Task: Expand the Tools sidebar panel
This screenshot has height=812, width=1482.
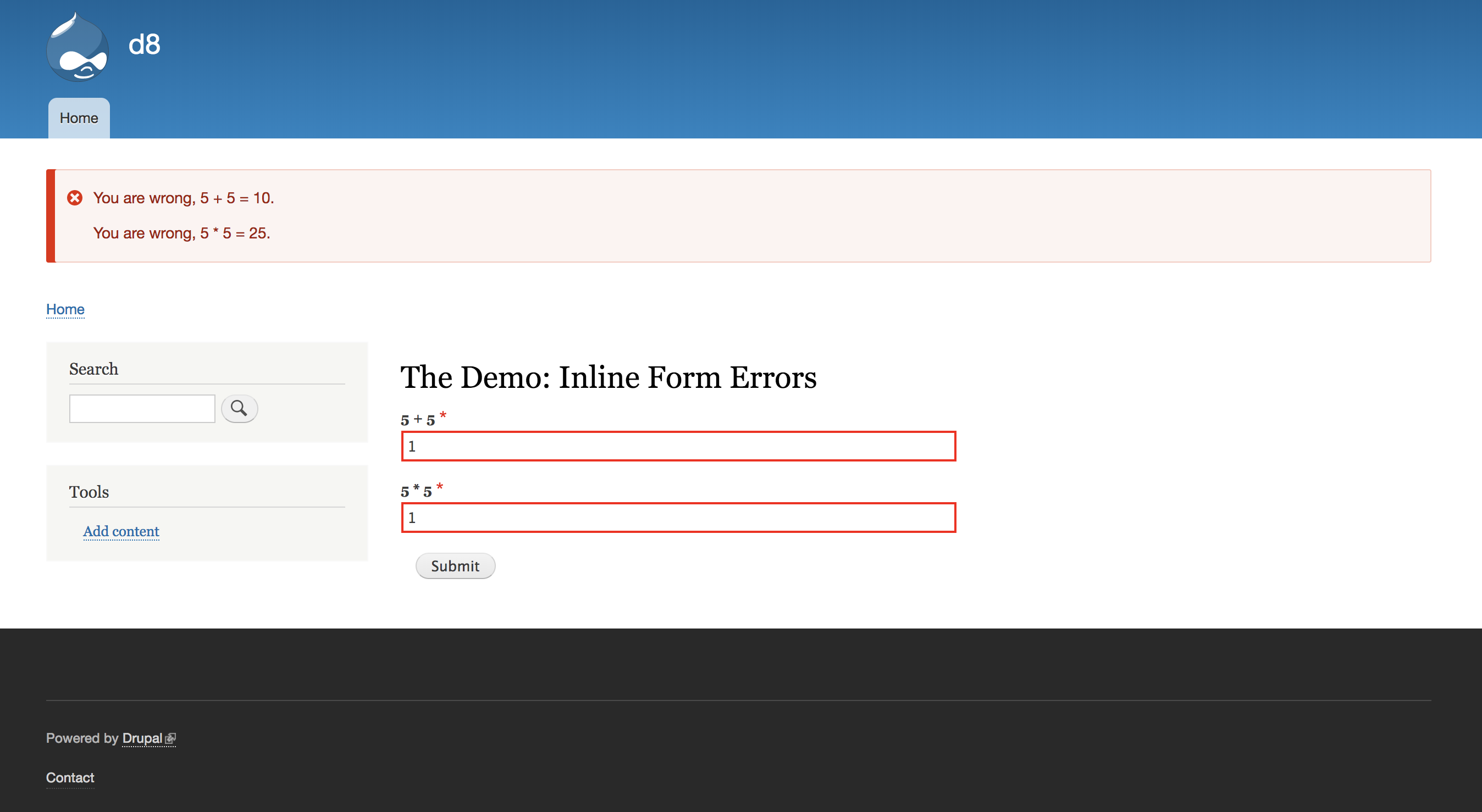Action: 88,491
